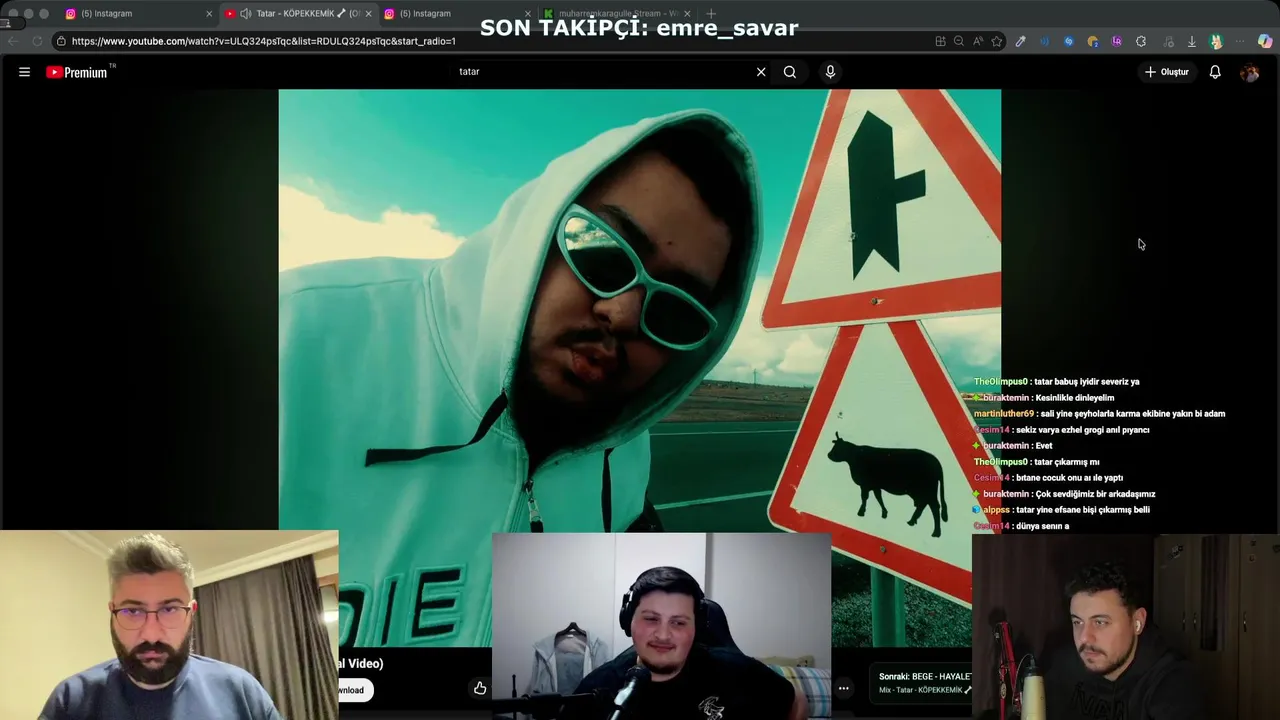
Task: Open the YouTube account avatar menu
Action: coord(1249,72)
